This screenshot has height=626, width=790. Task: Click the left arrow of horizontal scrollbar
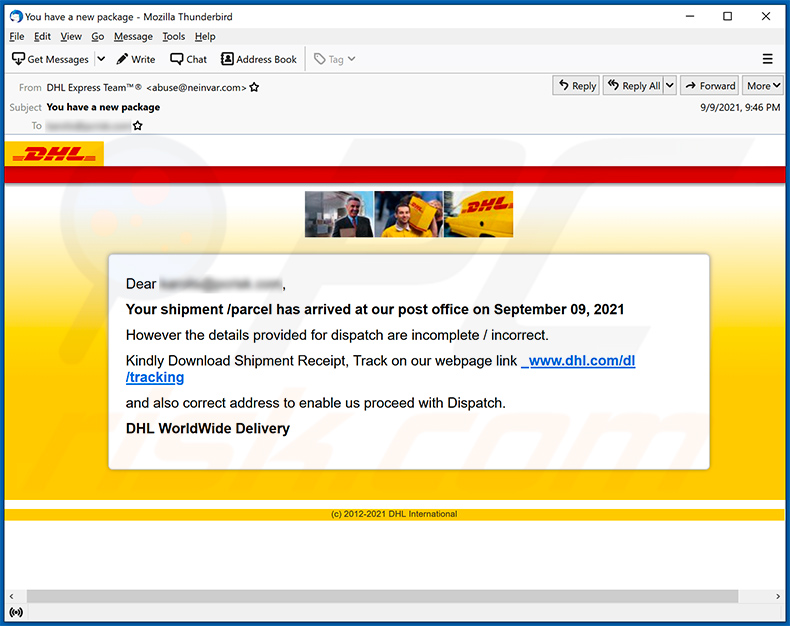point(12,596)
